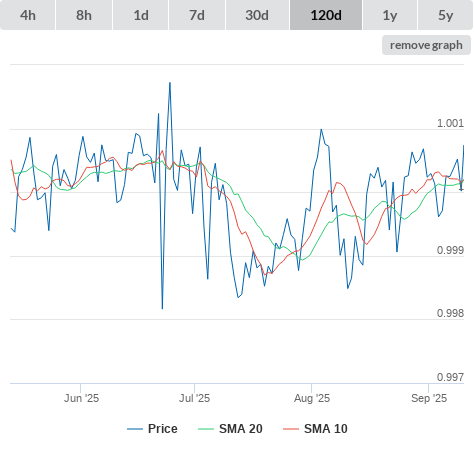Select the active 120d tab
This screenshot has width=474, height=455.
[x=326, y=15]
